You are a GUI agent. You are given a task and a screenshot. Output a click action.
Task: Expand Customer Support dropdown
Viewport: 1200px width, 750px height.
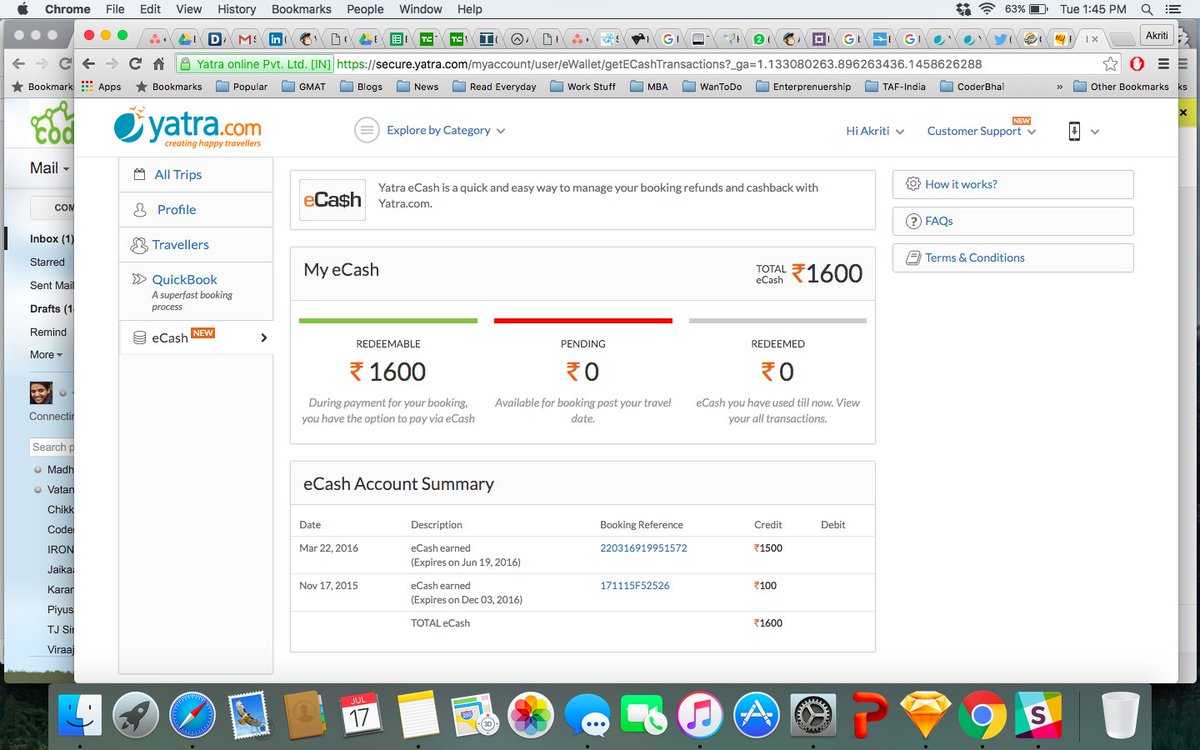(x=981, y=131)
